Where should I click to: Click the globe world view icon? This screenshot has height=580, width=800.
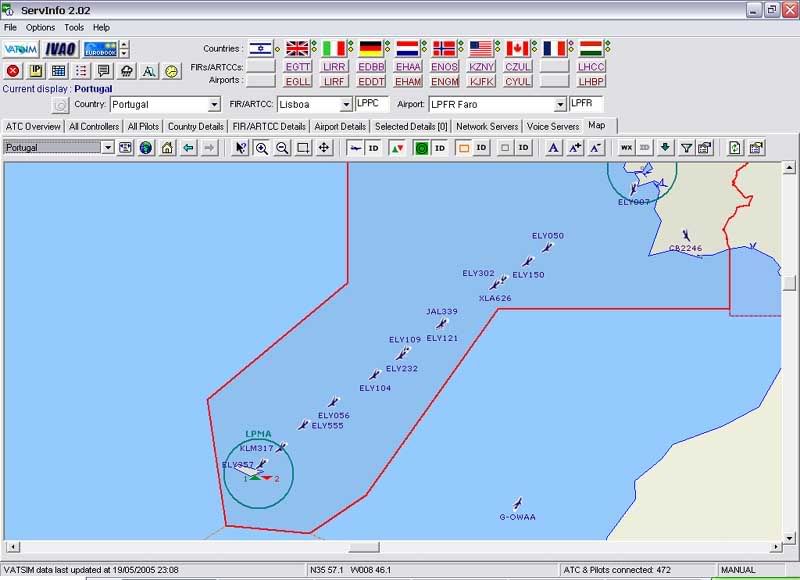146,148
